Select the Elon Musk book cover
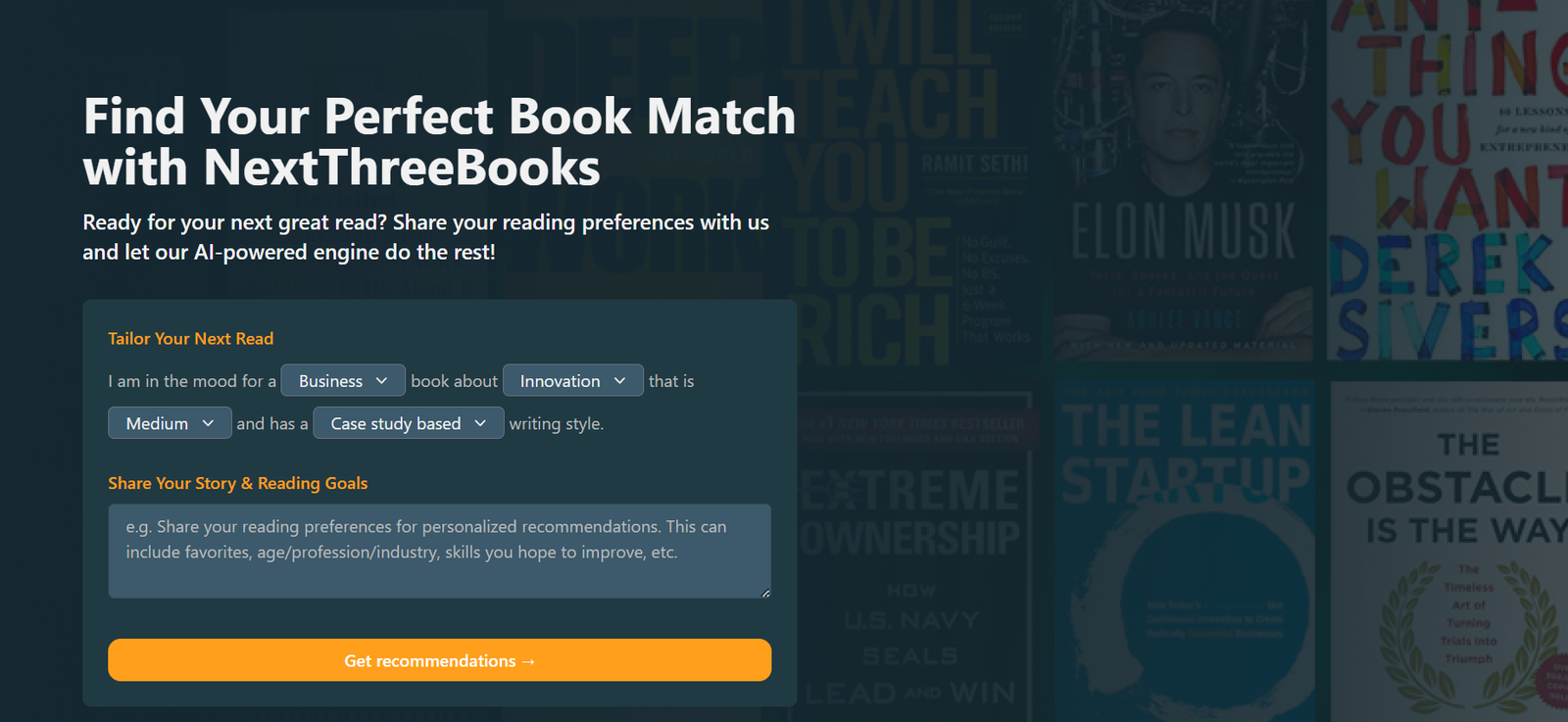1568x722 pixels. [1183, 181]
